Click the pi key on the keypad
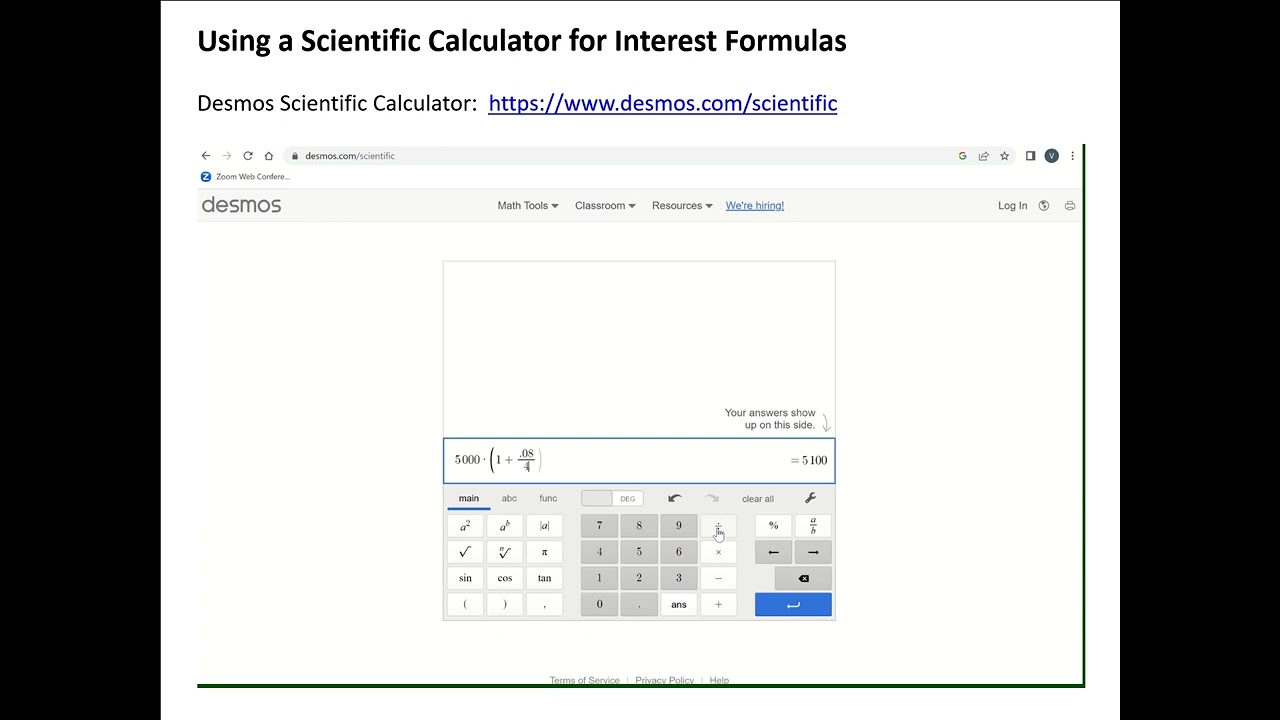The width and height of the screenshot is (1280, 720). pos(544,551)
